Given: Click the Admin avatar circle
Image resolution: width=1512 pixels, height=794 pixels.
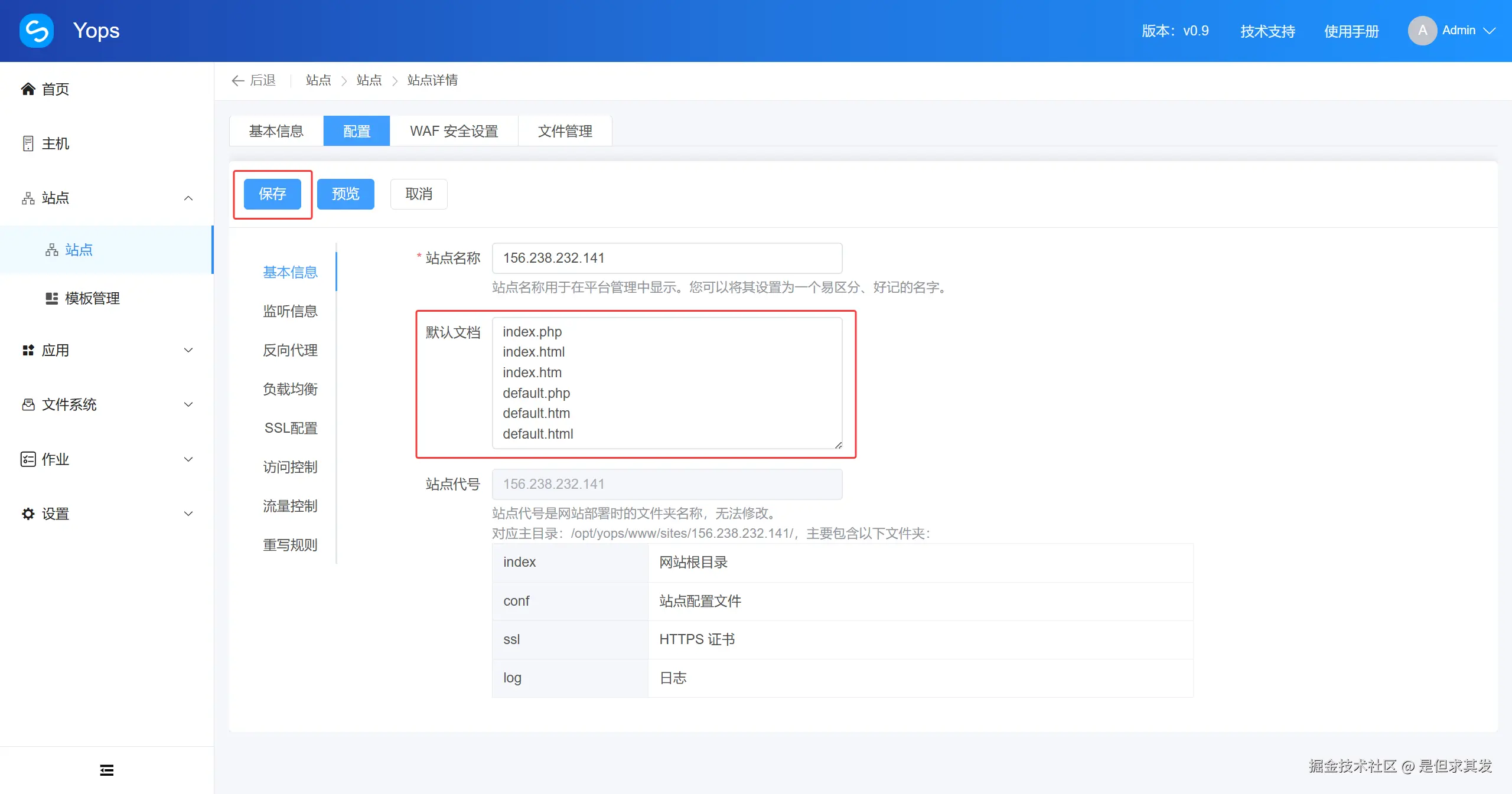Looking at the screenshot, I should (1422, 31).
